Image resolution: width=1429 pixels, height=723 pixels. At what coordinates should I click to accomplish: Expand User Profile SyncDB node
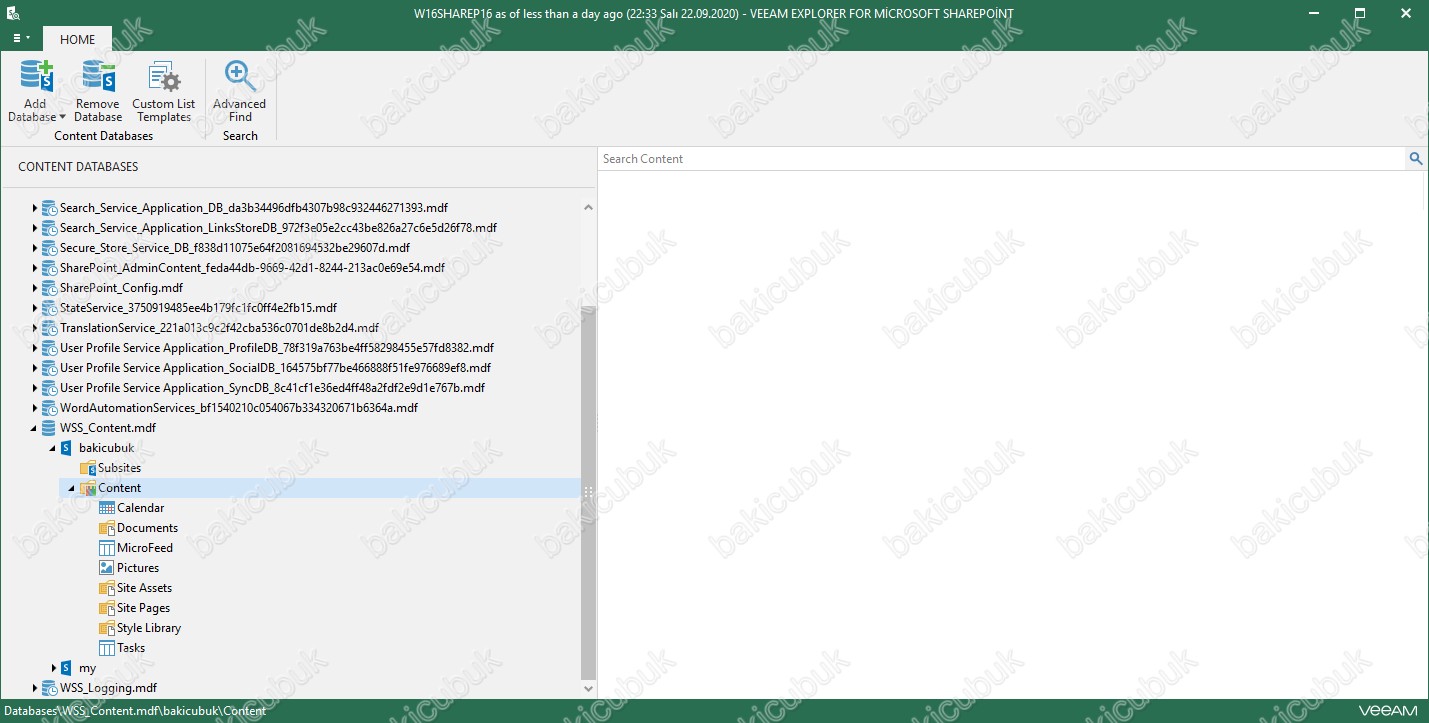35,388
